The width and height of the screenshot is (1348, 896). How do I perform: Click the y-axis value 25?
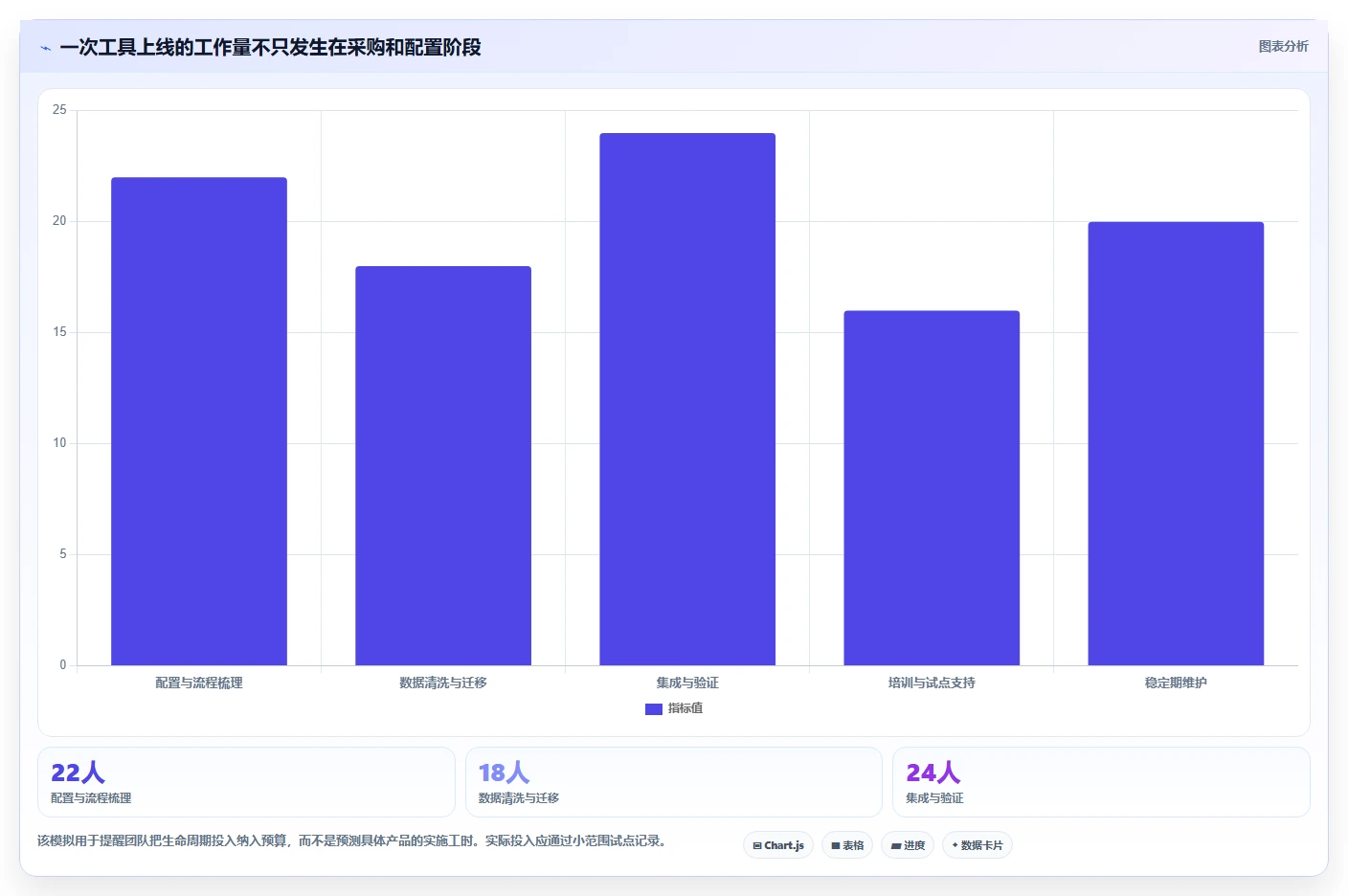coord(60,110)
